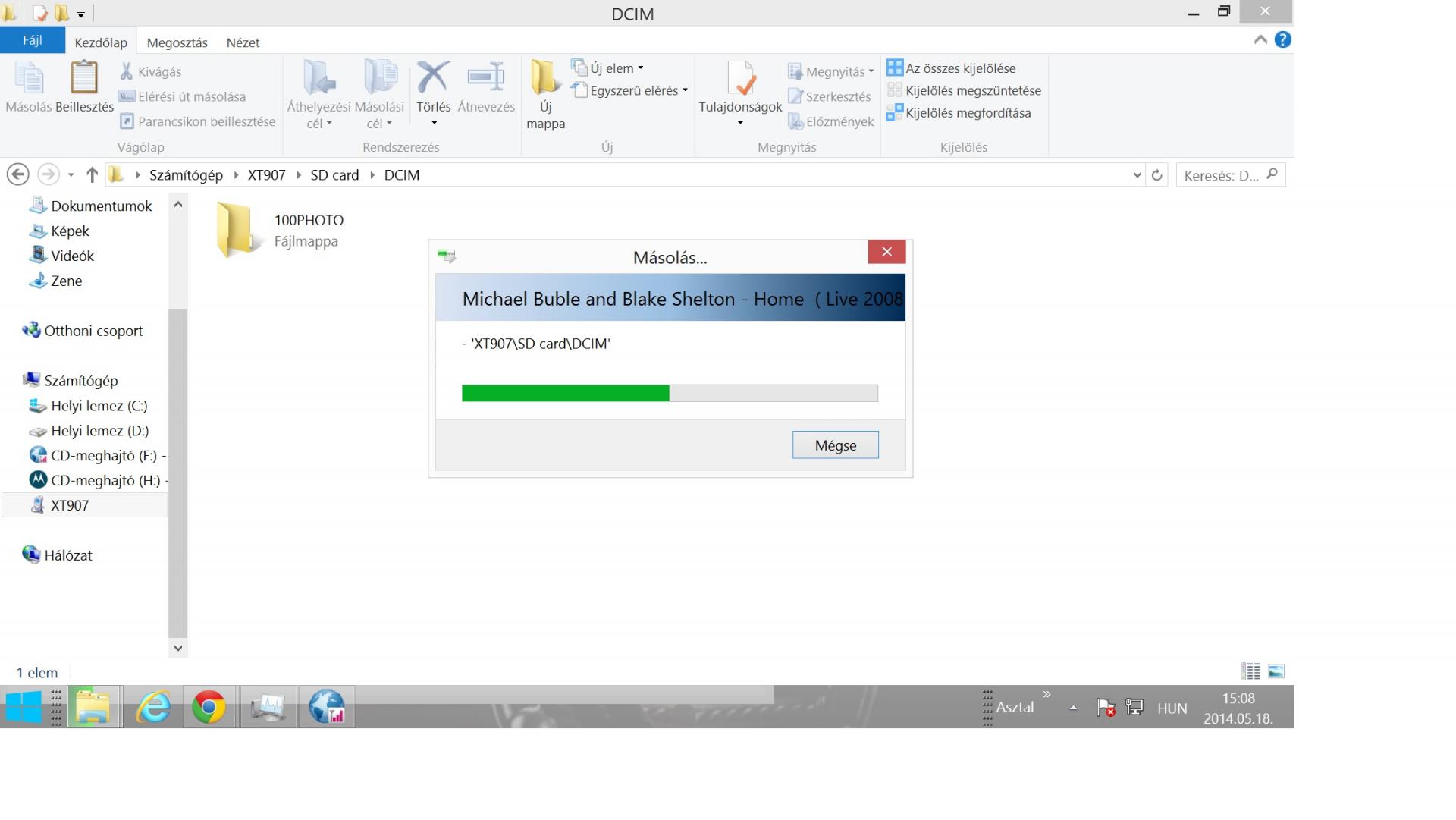Click Elérési út másolása option

183,96
